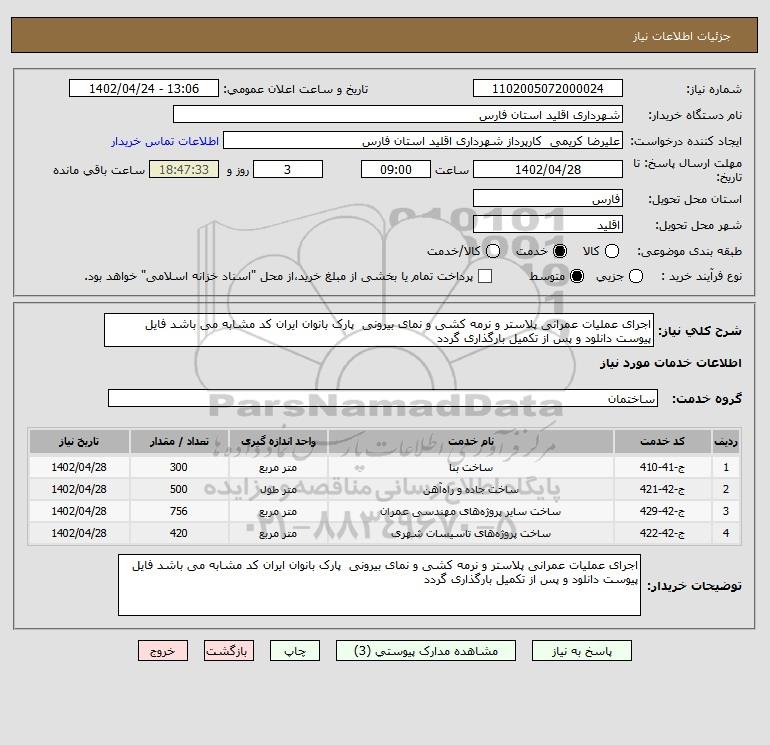Image resolution: width=770 pixels, height=745 pixels.
Task: Click the service group field 'ساختمان'
Action: point(383,398)
